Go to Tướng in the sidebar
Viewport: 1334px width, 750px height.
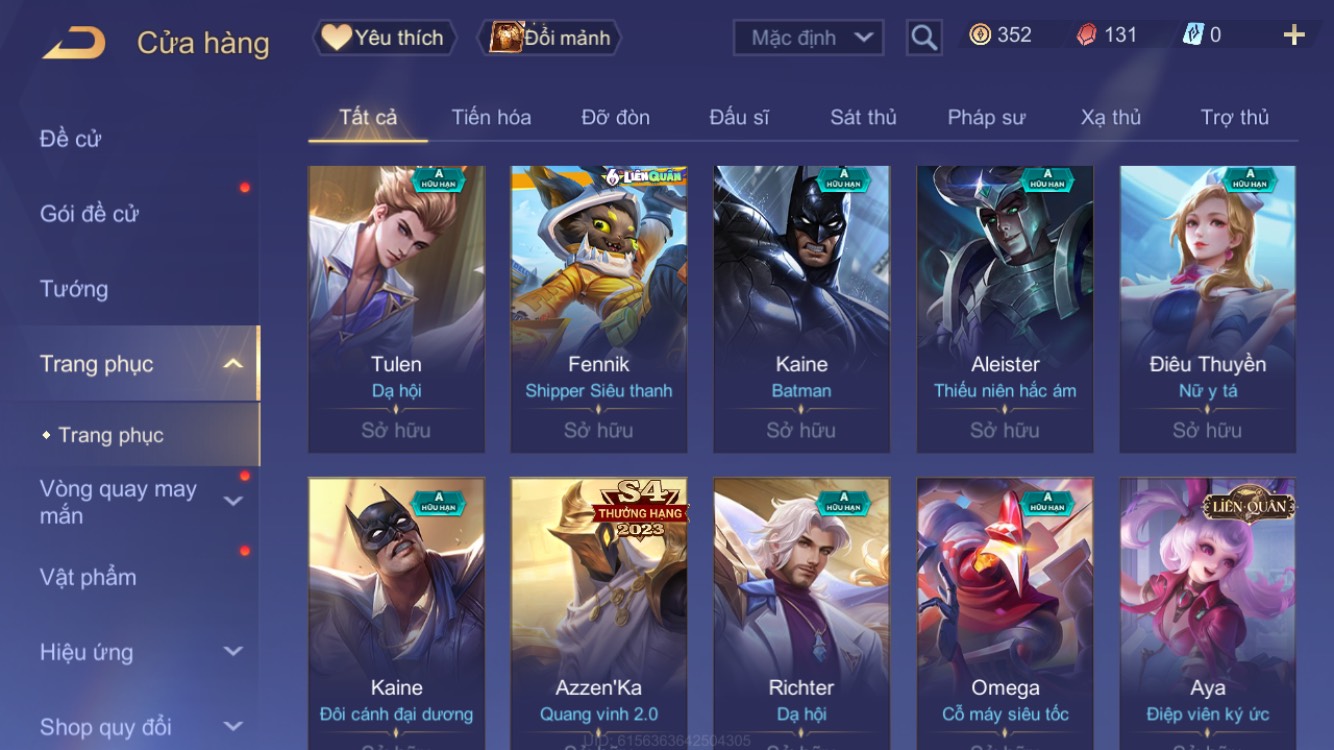[x=73, y=289]
